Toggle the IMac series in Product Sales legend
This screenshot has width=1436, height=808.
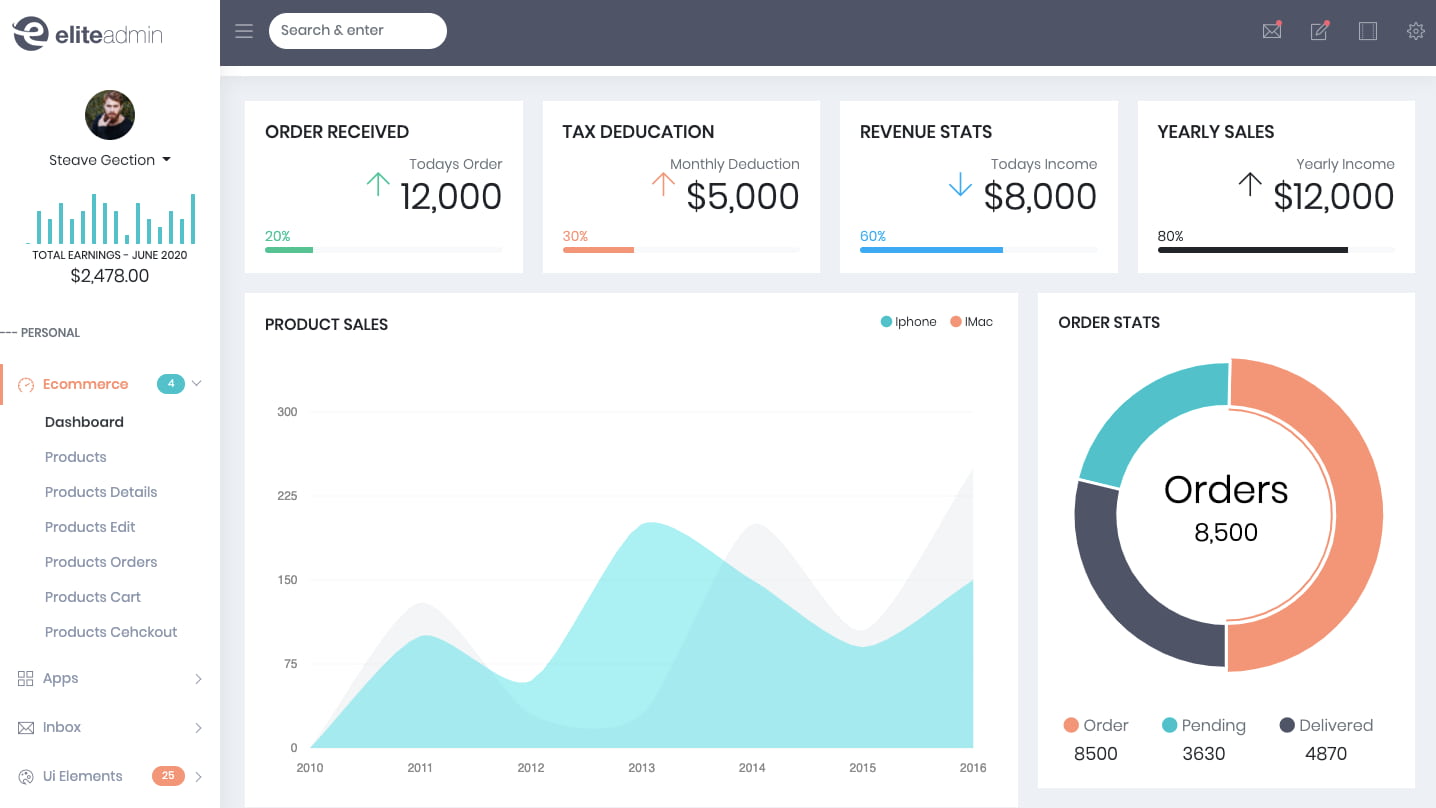[969, 321]
